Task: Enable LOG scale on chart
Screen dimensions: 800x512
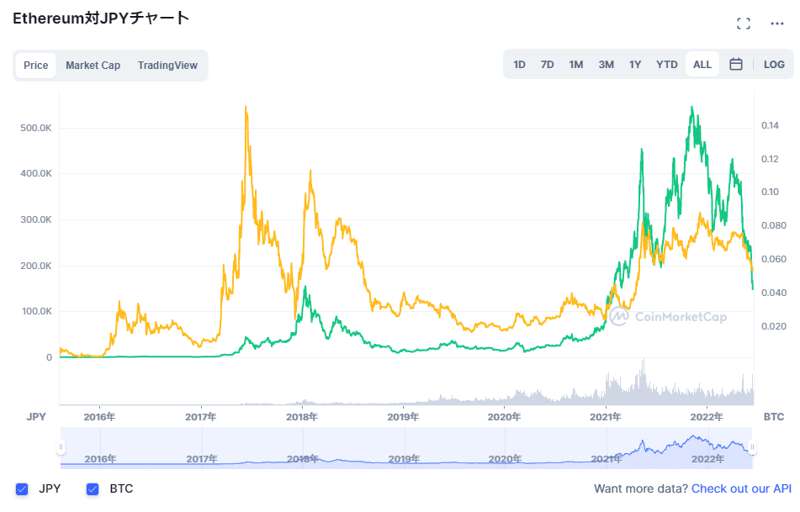Action: 774,65
